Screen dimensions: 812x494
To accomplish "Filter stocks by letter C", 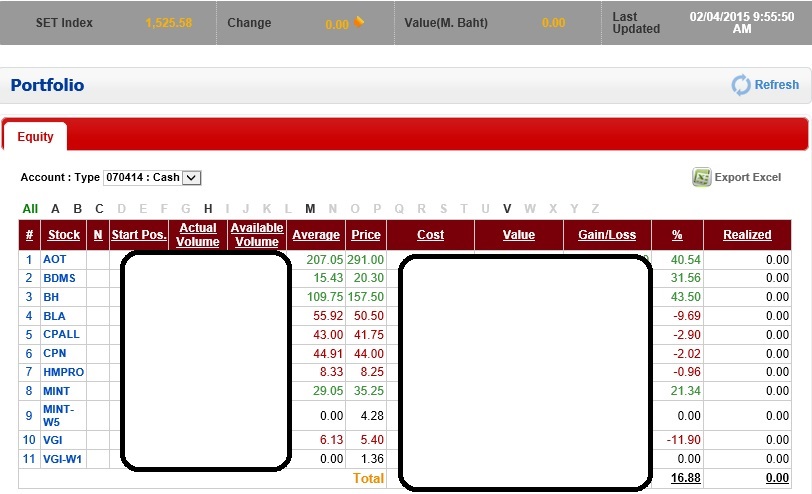I will [x=99, y=209].
